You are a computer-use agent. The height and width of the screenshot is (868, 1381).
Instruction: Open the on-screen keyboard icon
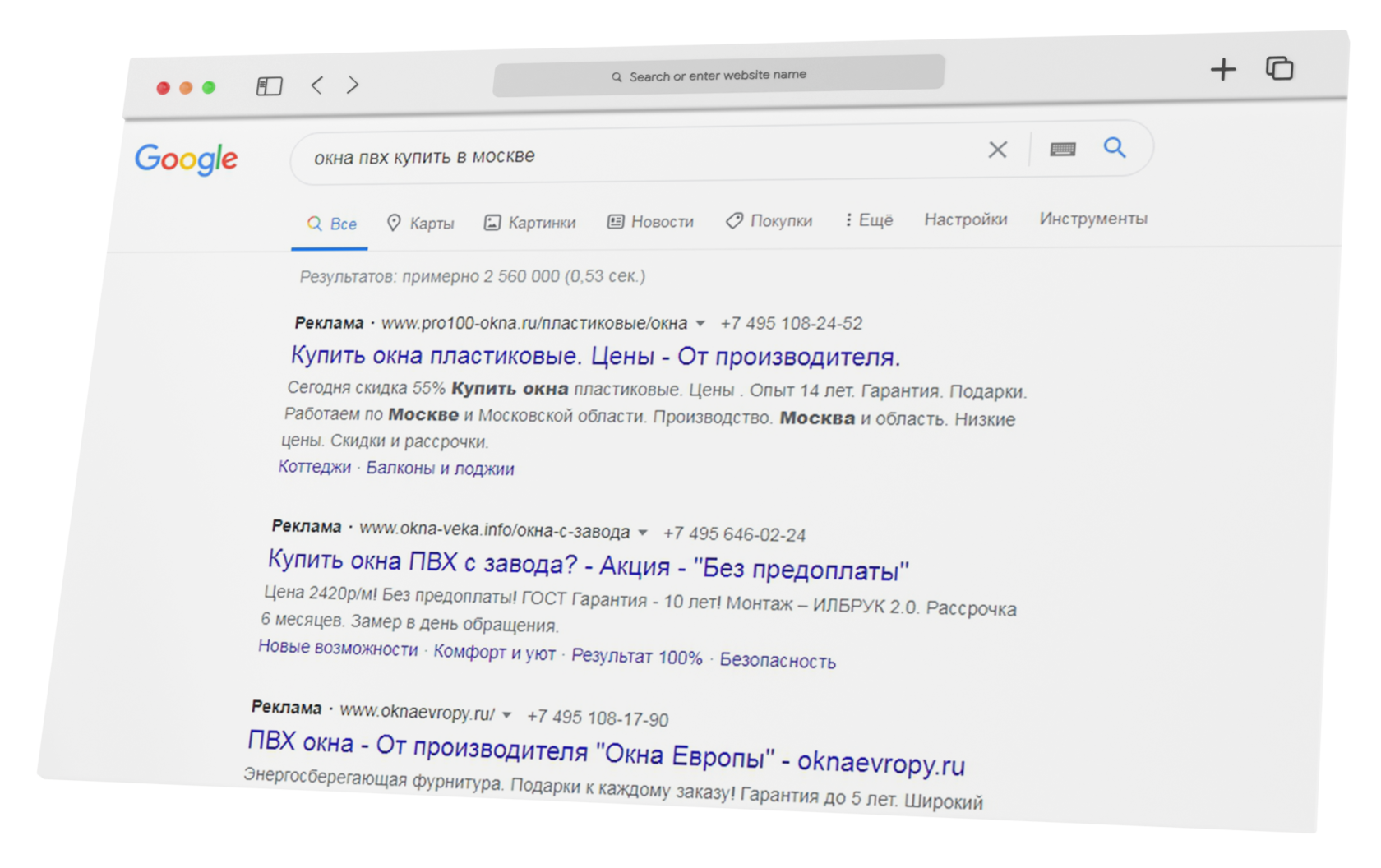click(1063, 149)
